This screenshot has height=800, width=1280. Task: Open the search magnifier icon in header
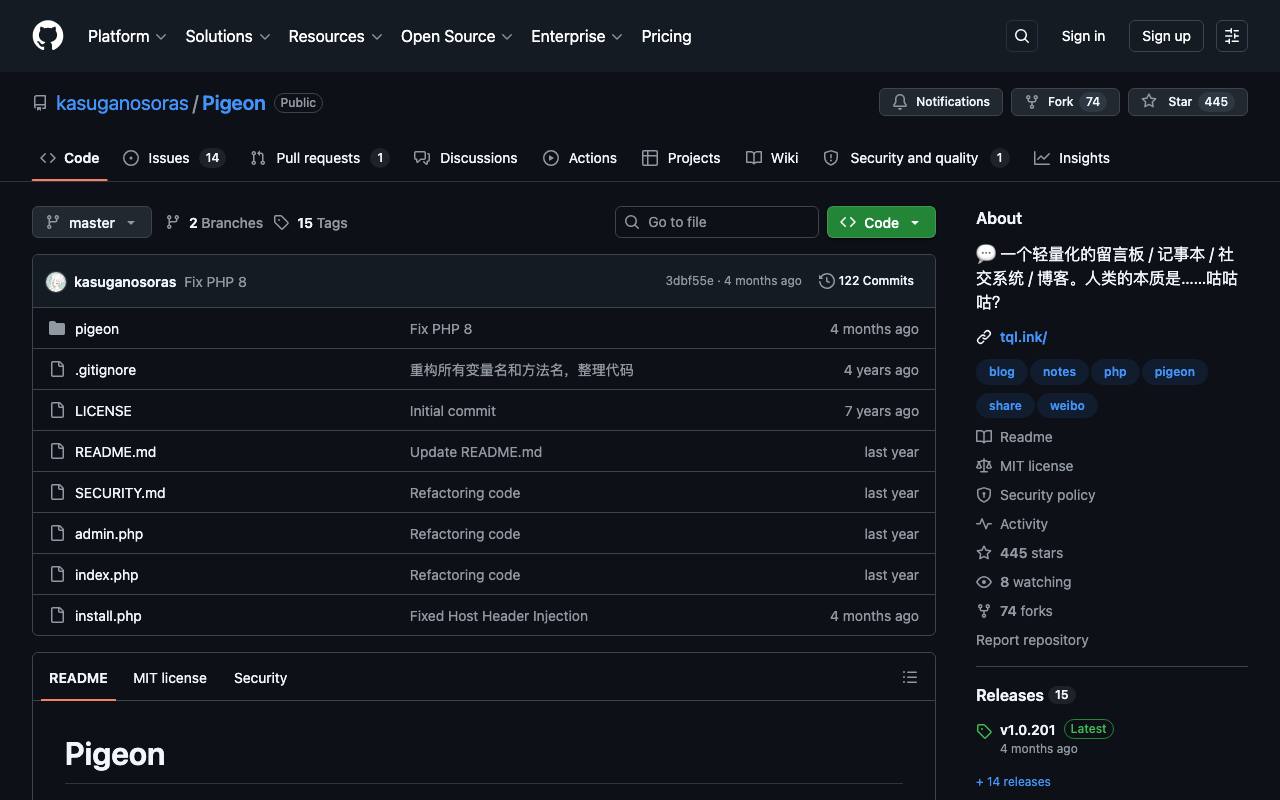(x=1022, y=36)
